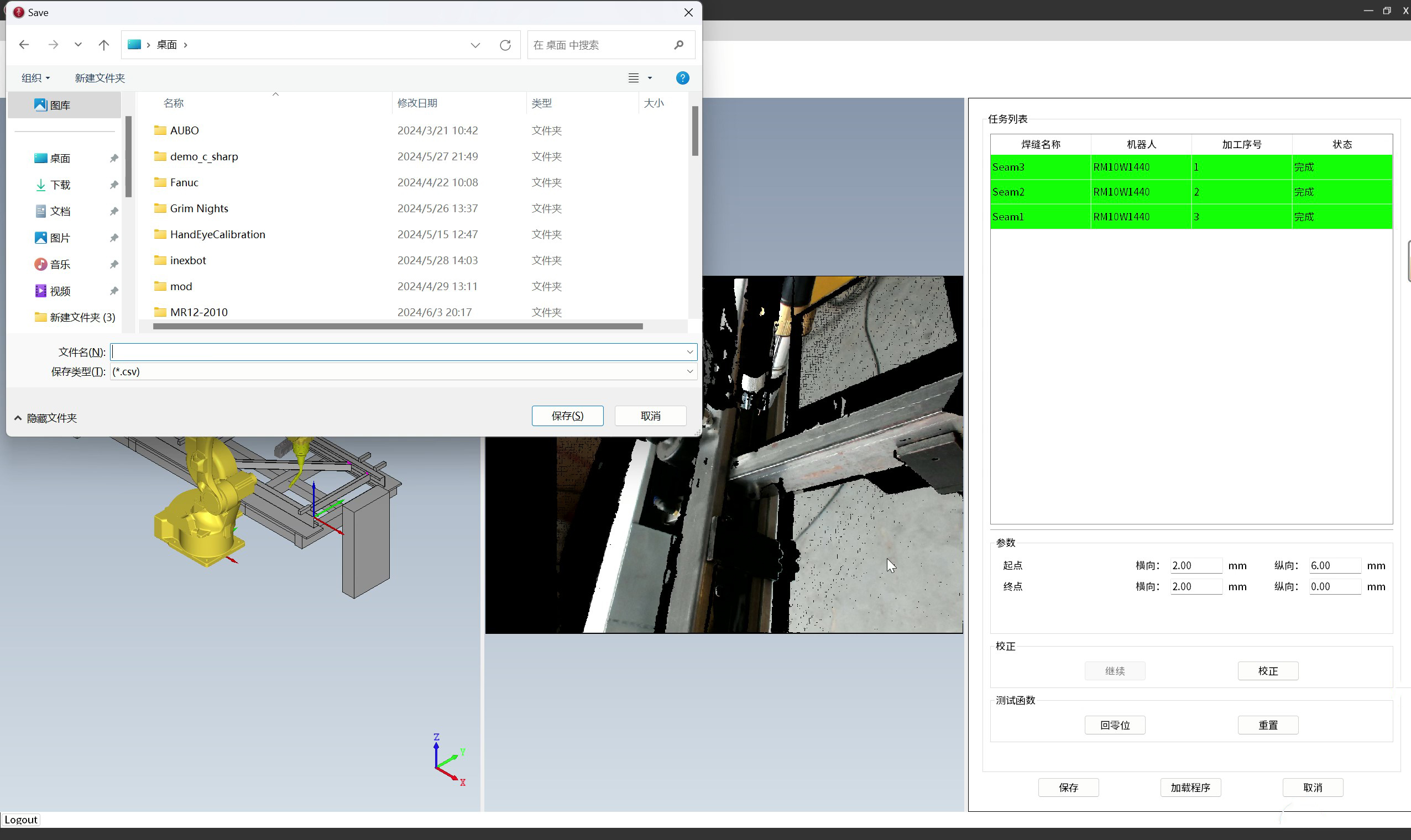Screen dimensions: 1411x840
Task: Unpin 文档 via its pin icon
Action: click(x=114, y=212)
